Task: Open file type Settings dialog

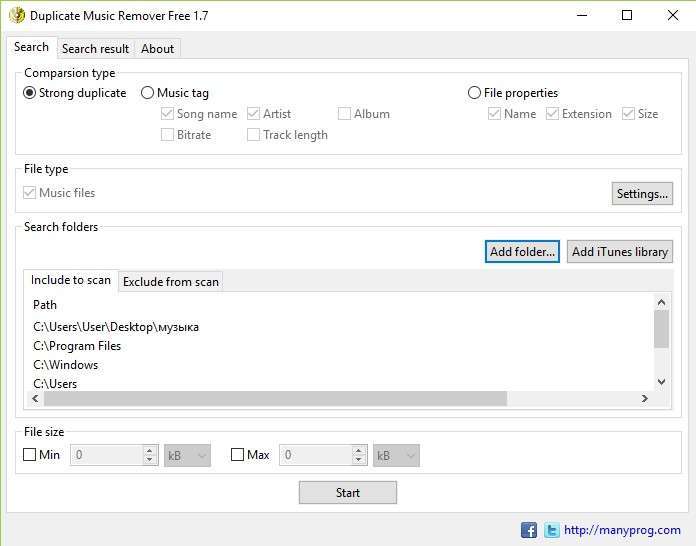Action: tap(642, 194)
